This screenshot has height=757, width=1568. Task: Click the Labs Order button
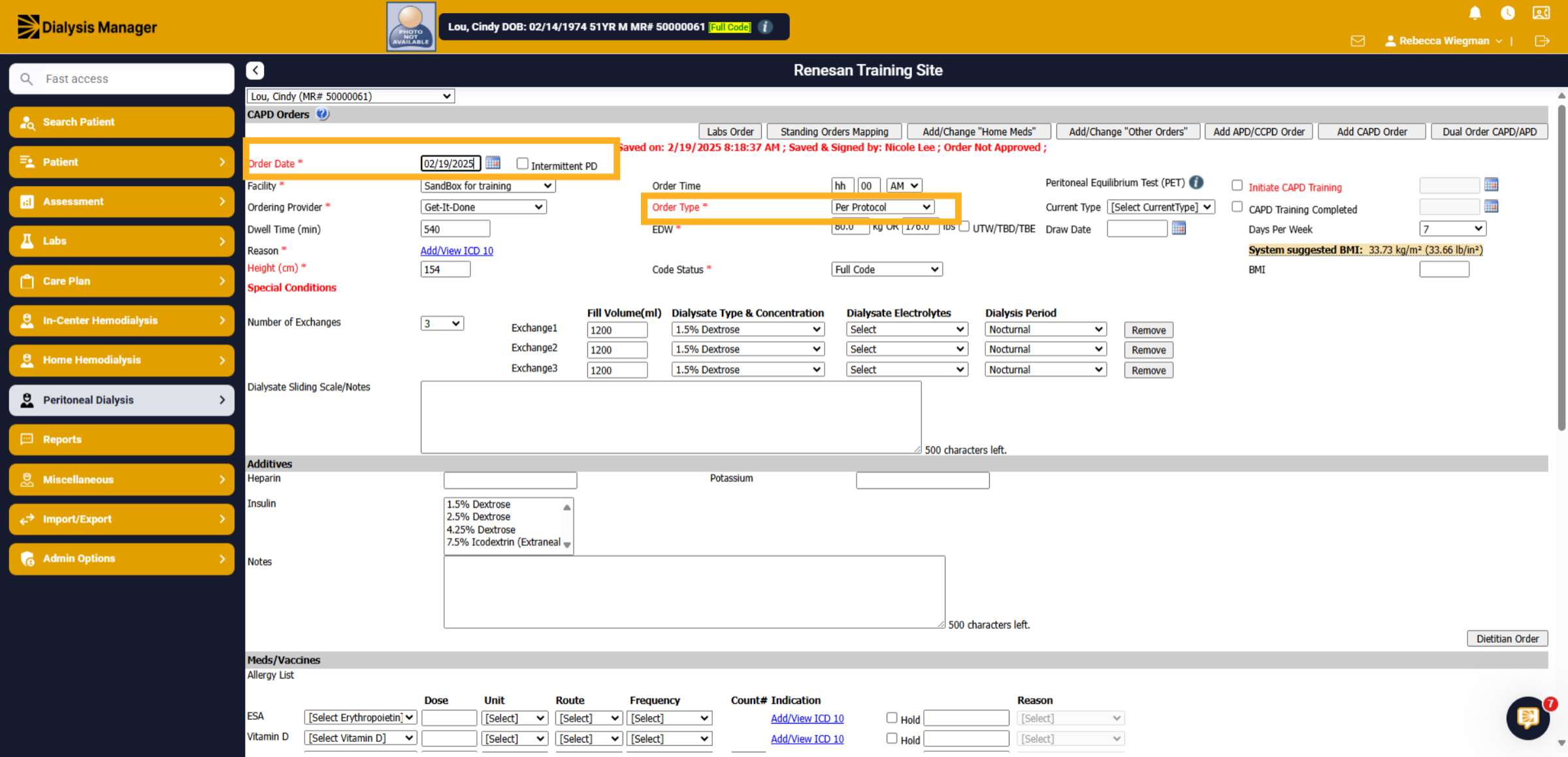730,131
